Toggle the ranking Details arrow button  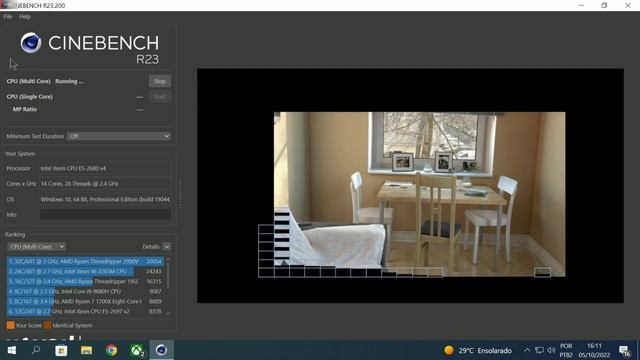coord(167,247)
